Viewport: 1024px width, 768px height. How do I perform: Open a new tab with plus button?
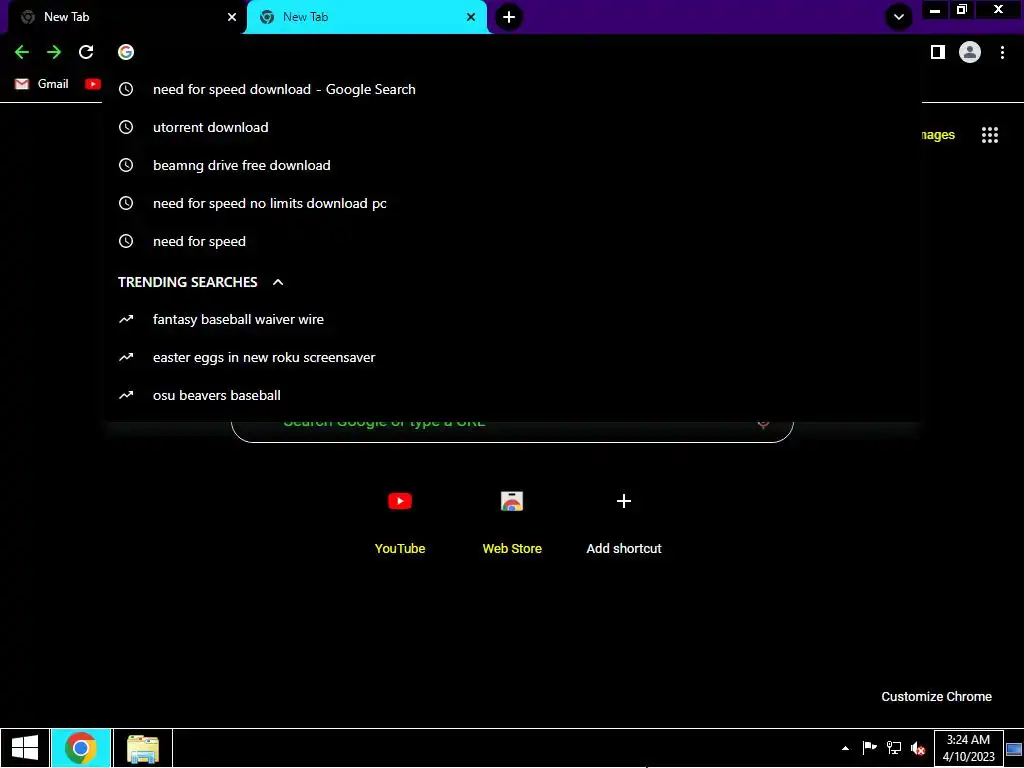click(509, 17)
